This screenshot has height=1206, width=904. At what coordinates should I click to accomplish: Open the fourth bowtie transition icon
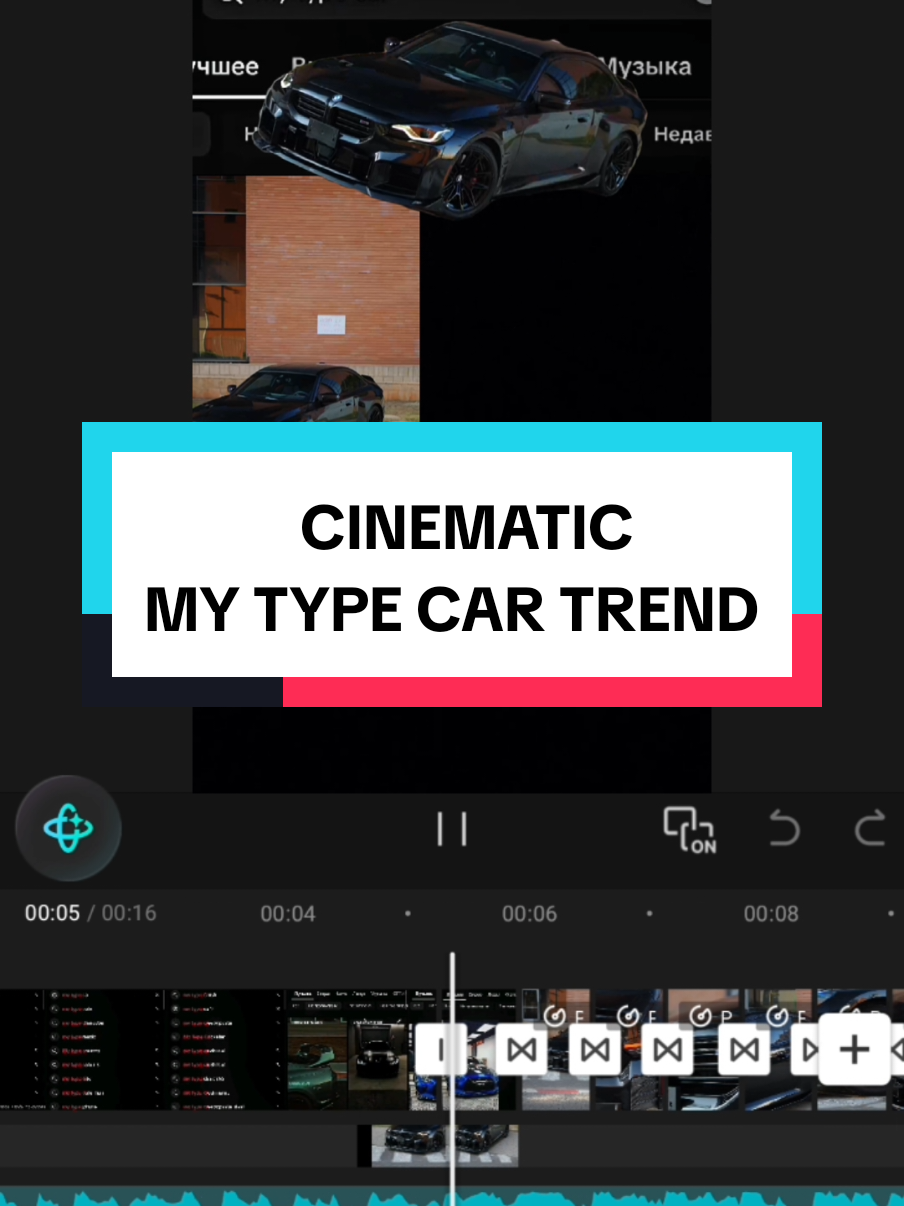click(x=743, y=1050)
